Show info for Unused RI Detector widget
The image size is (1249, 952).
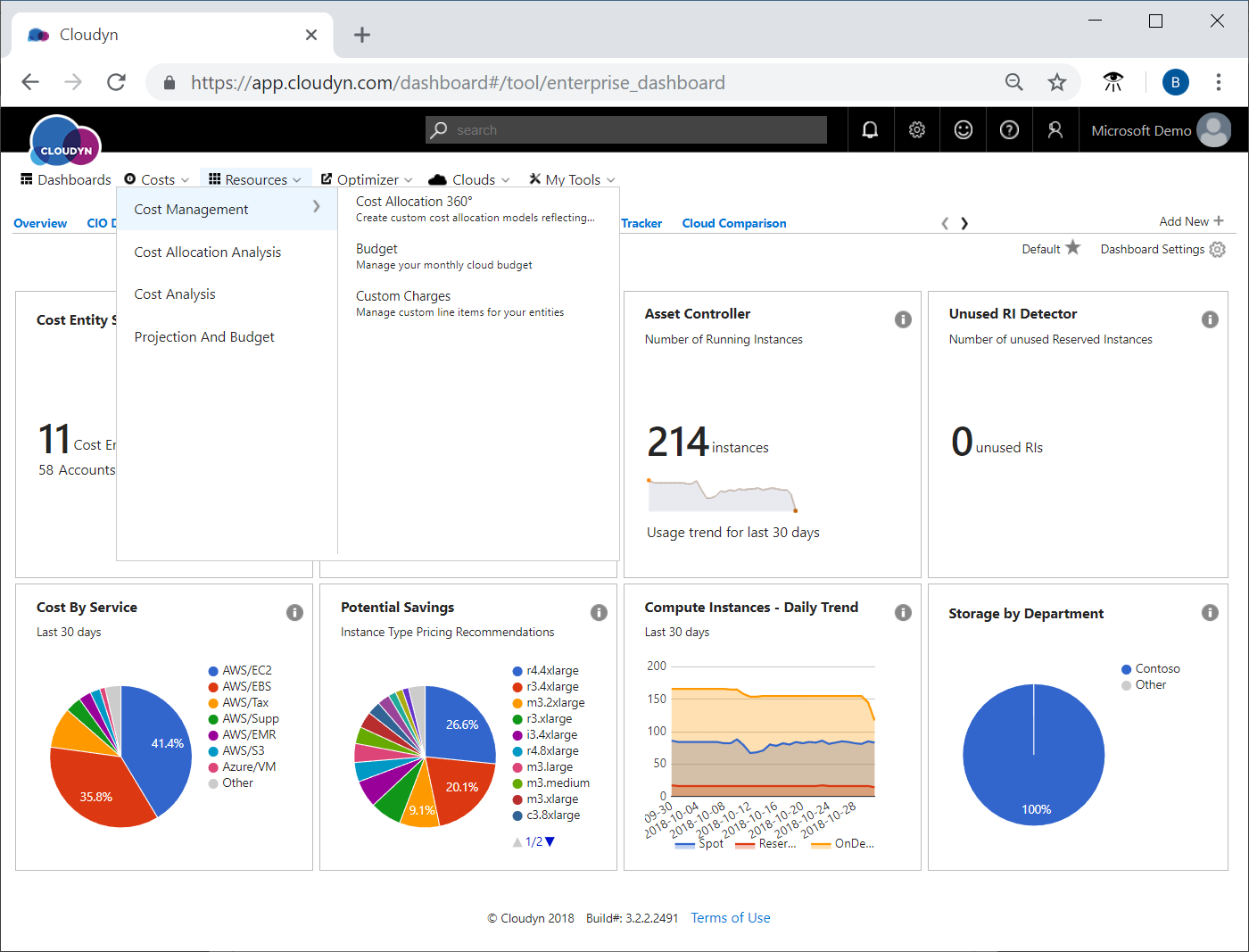(1210, 319)
